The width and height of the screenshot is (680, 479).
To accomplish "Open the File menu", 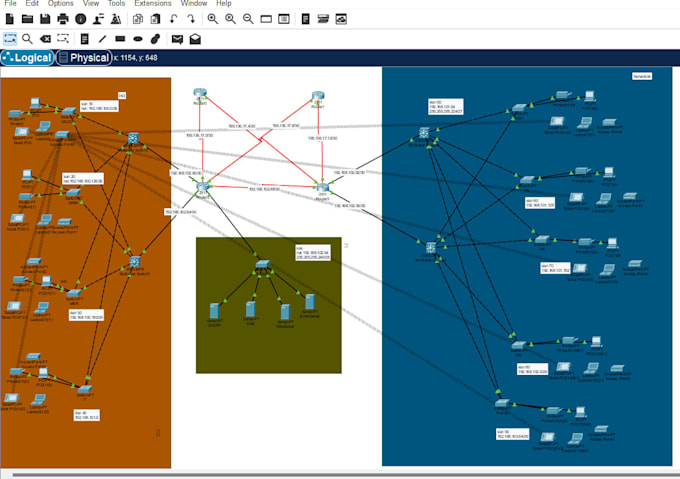I will 10,3.
